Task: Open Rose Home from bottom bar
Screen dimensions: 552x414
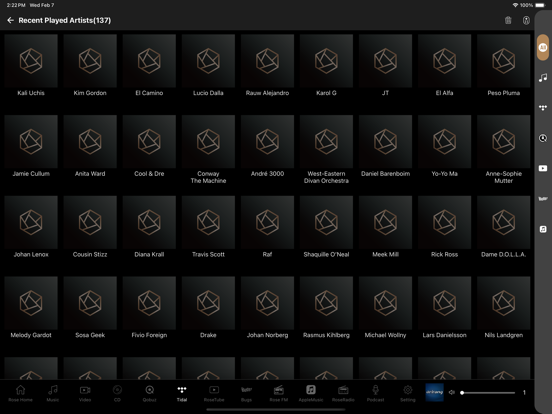Action: tap(20, 393)
